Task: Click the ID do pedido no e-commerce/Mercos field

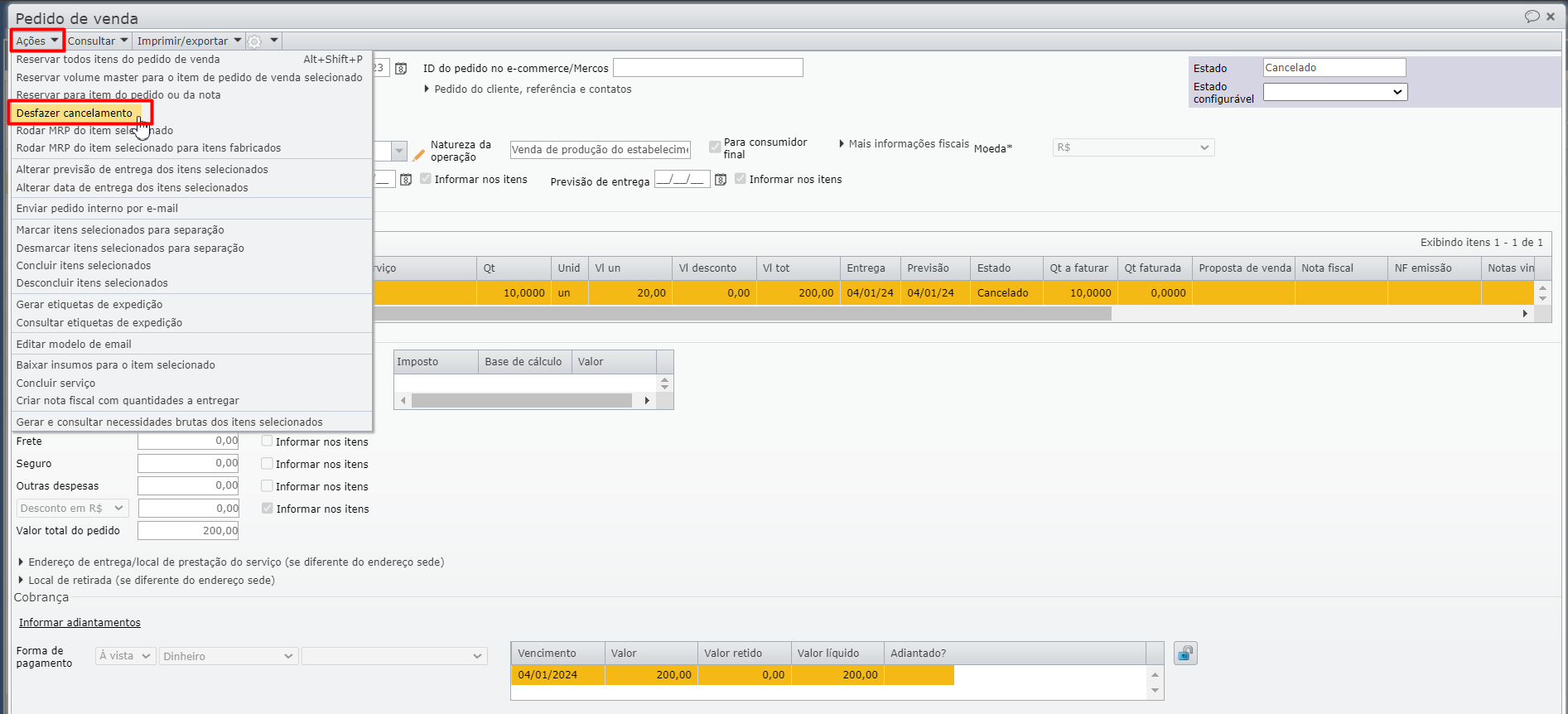Action: coord(708,68)
